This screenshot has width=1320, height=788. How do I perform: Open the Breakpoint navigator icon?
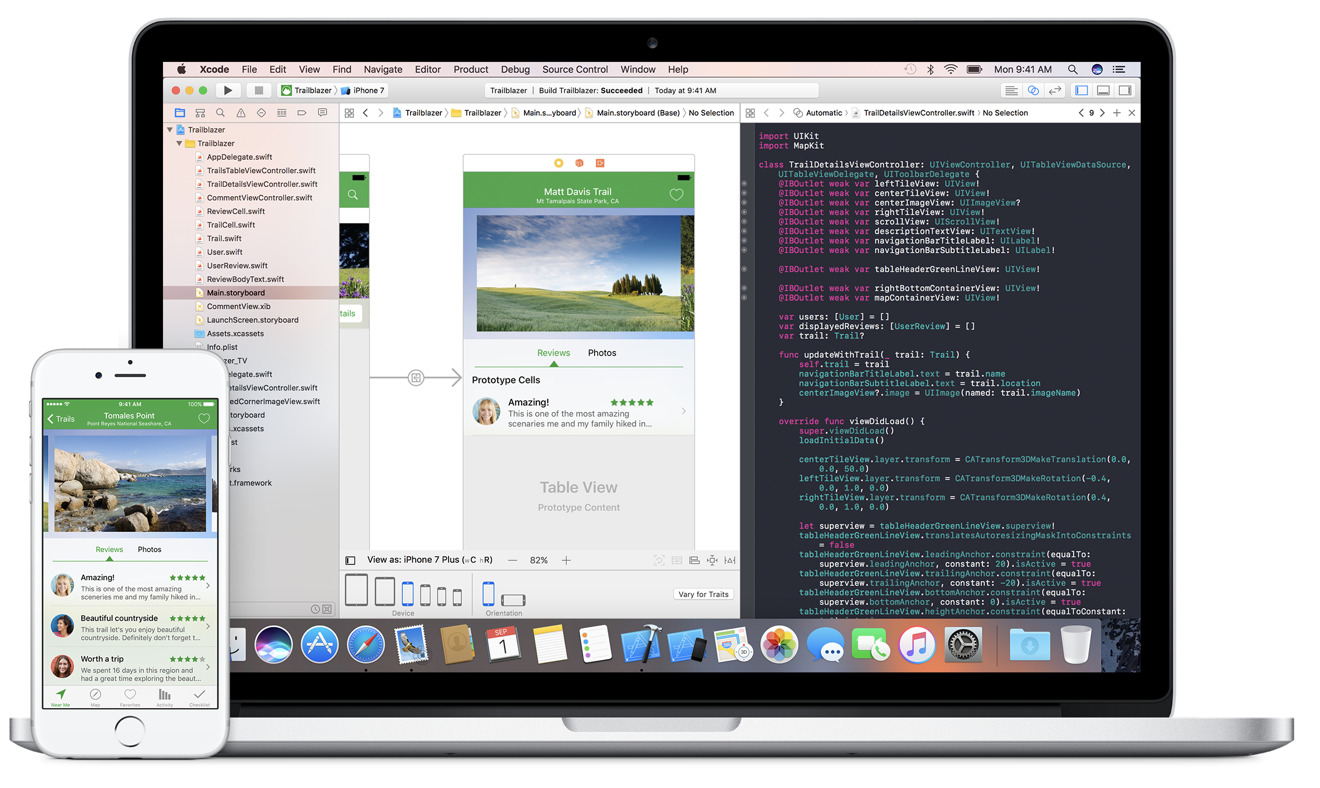click(302, 113)
